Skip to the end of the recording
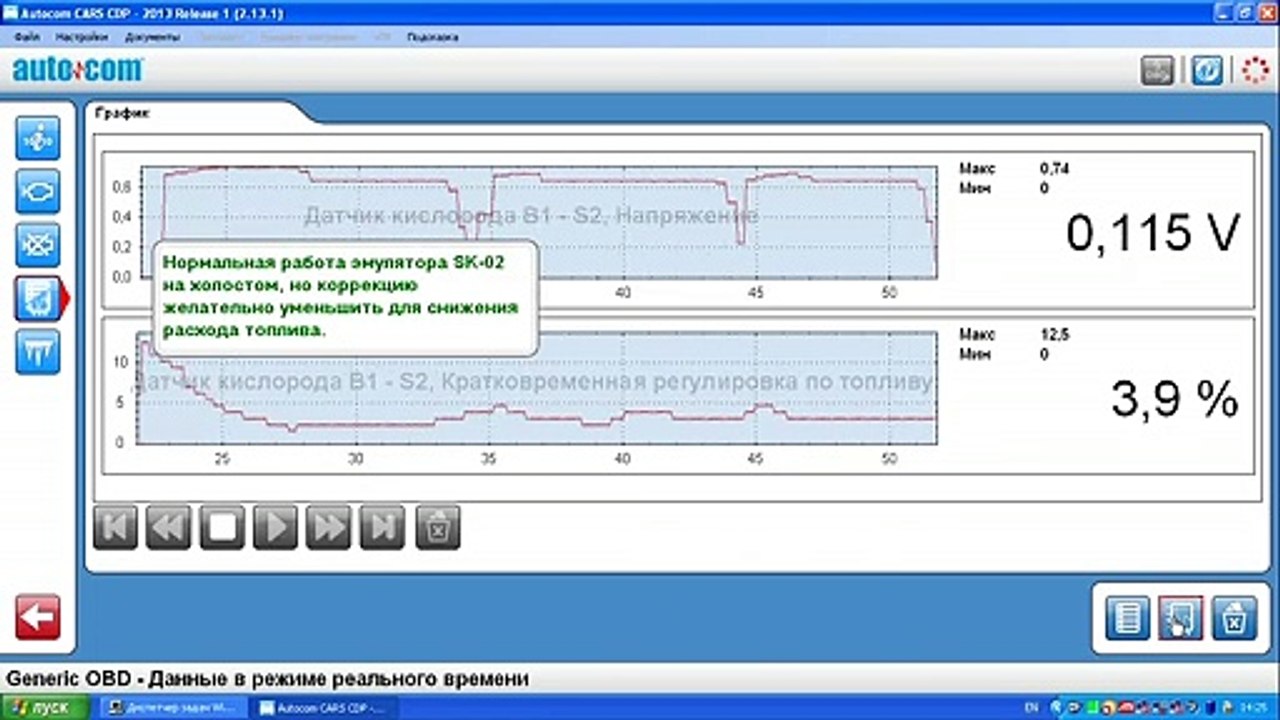 (x=383, y=527)
